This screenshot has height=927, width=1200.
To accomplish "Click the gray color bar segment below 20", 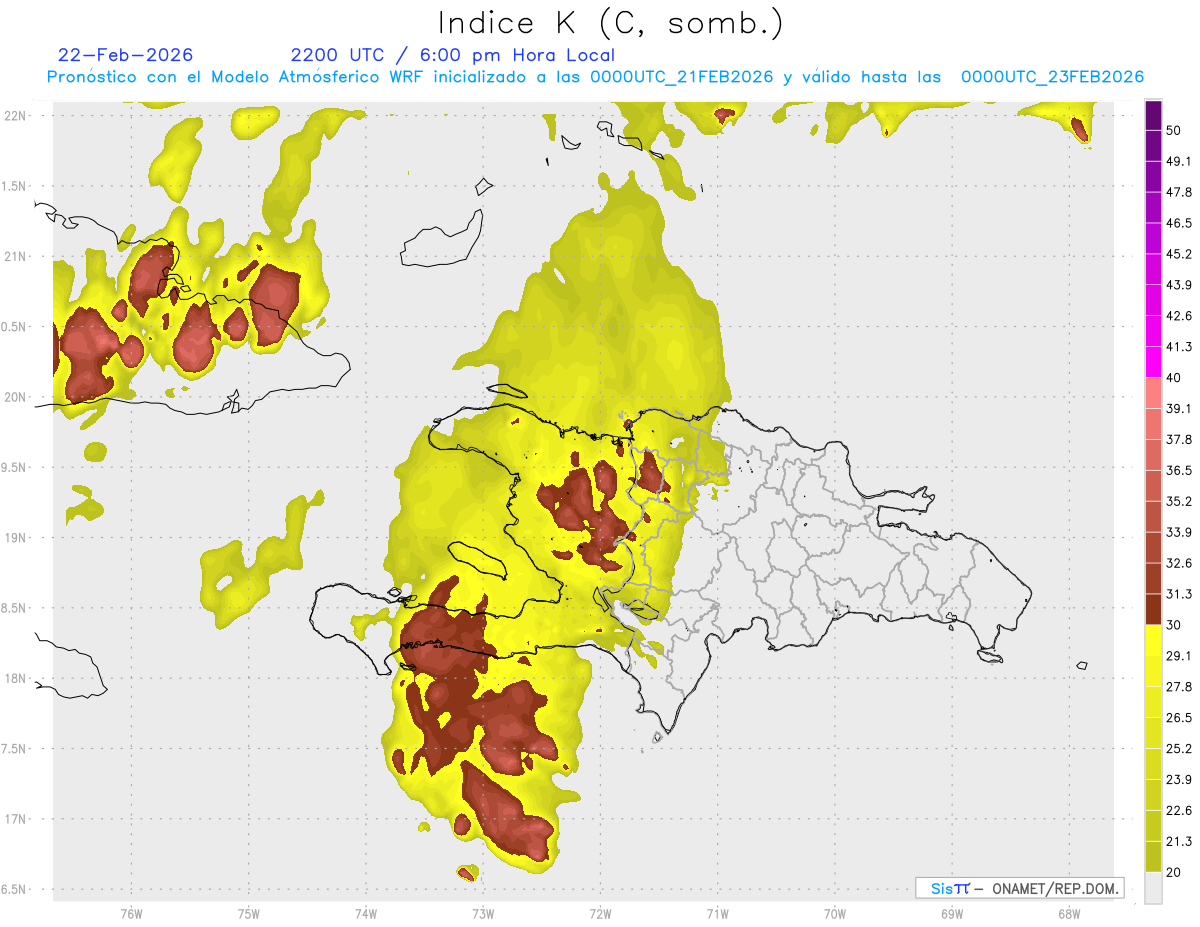I will click(1154, 887).
